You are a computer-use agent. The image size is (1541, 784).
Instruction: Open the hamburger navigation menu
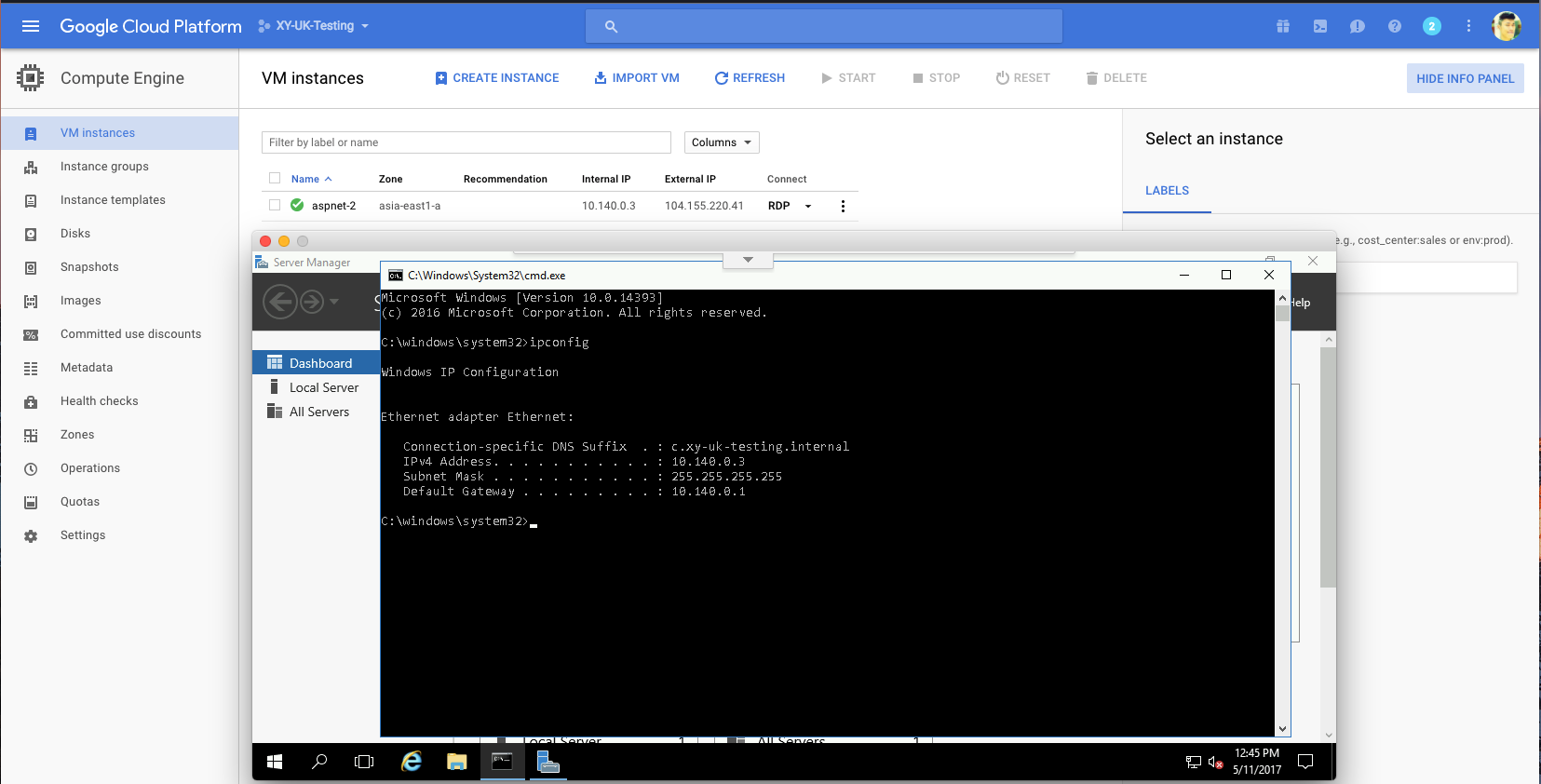coord(31,26)
